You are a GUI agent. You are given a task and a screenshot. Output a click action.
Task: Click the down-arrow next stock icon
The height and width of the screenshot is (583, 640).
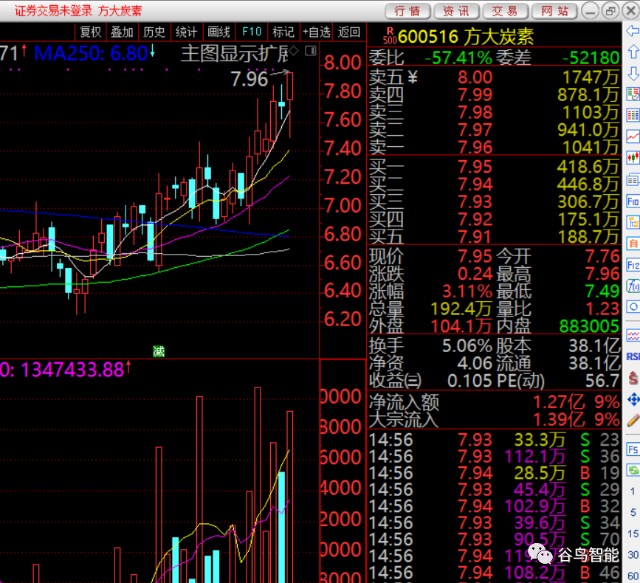click(x=633, y=73)
